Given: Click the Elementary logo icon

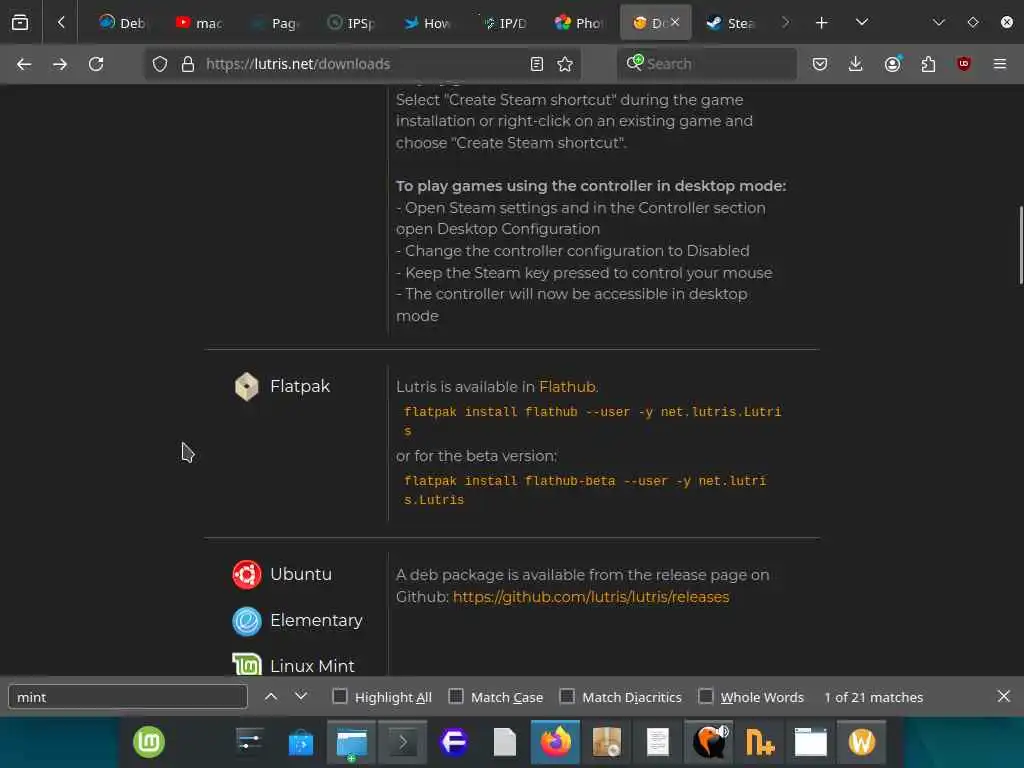Looking at the screenshot, I should click(247, 621).
